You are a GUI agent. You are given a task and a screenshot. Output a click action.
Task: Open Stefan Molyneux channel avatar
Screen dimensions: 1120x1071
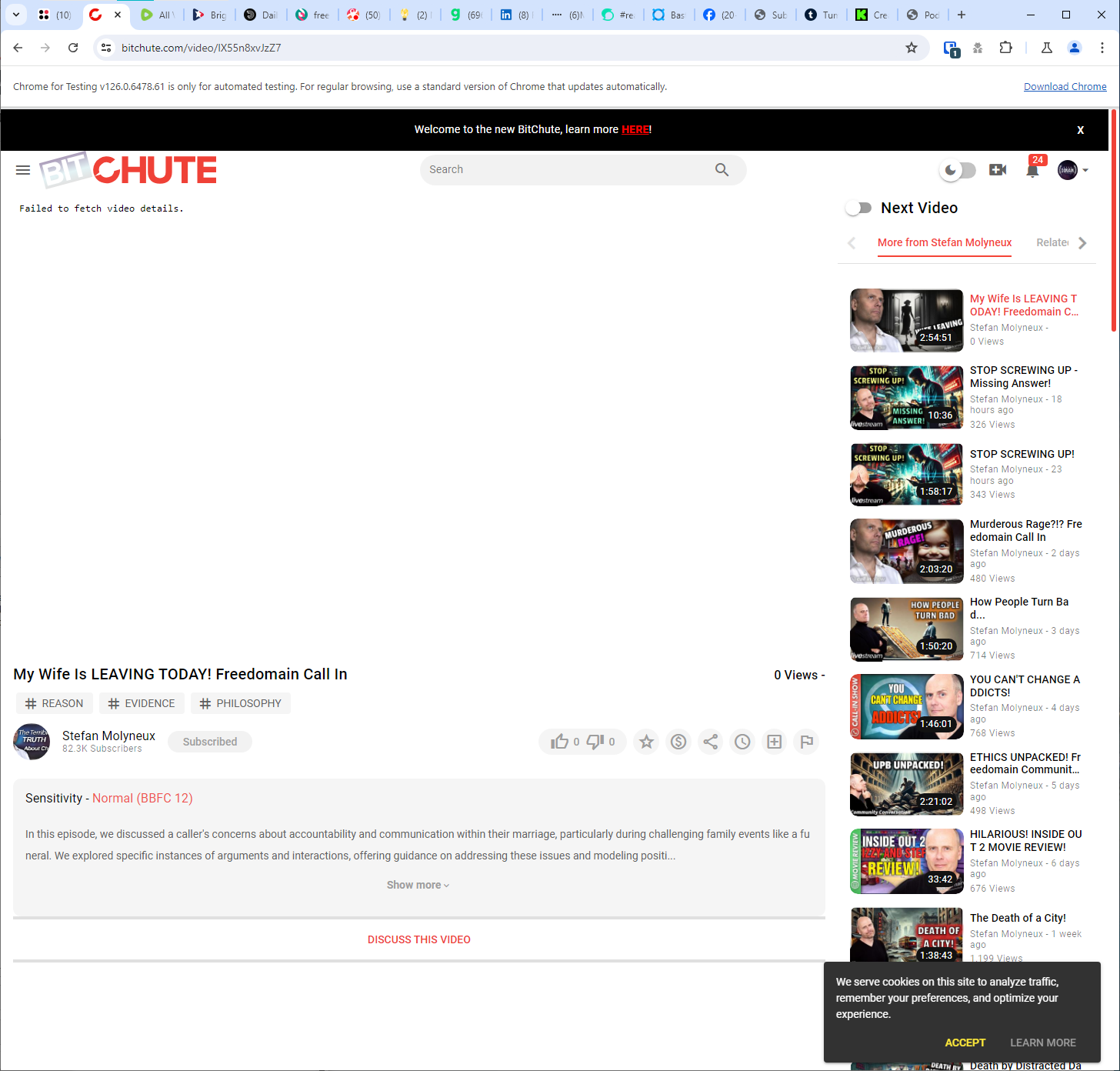click(x=32, y=742)
